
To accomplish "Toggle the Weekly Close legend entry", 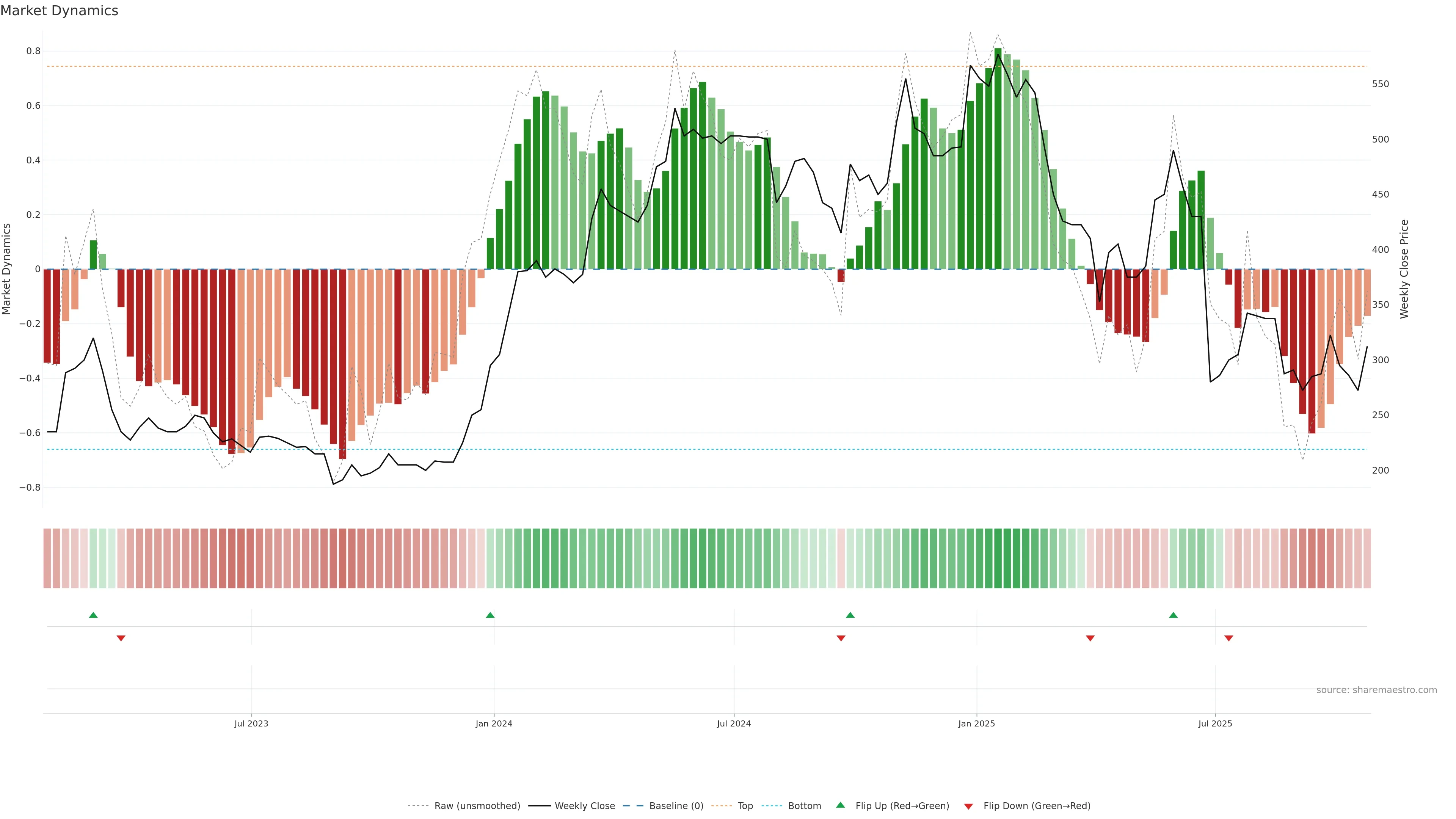I will coord(584,806).
